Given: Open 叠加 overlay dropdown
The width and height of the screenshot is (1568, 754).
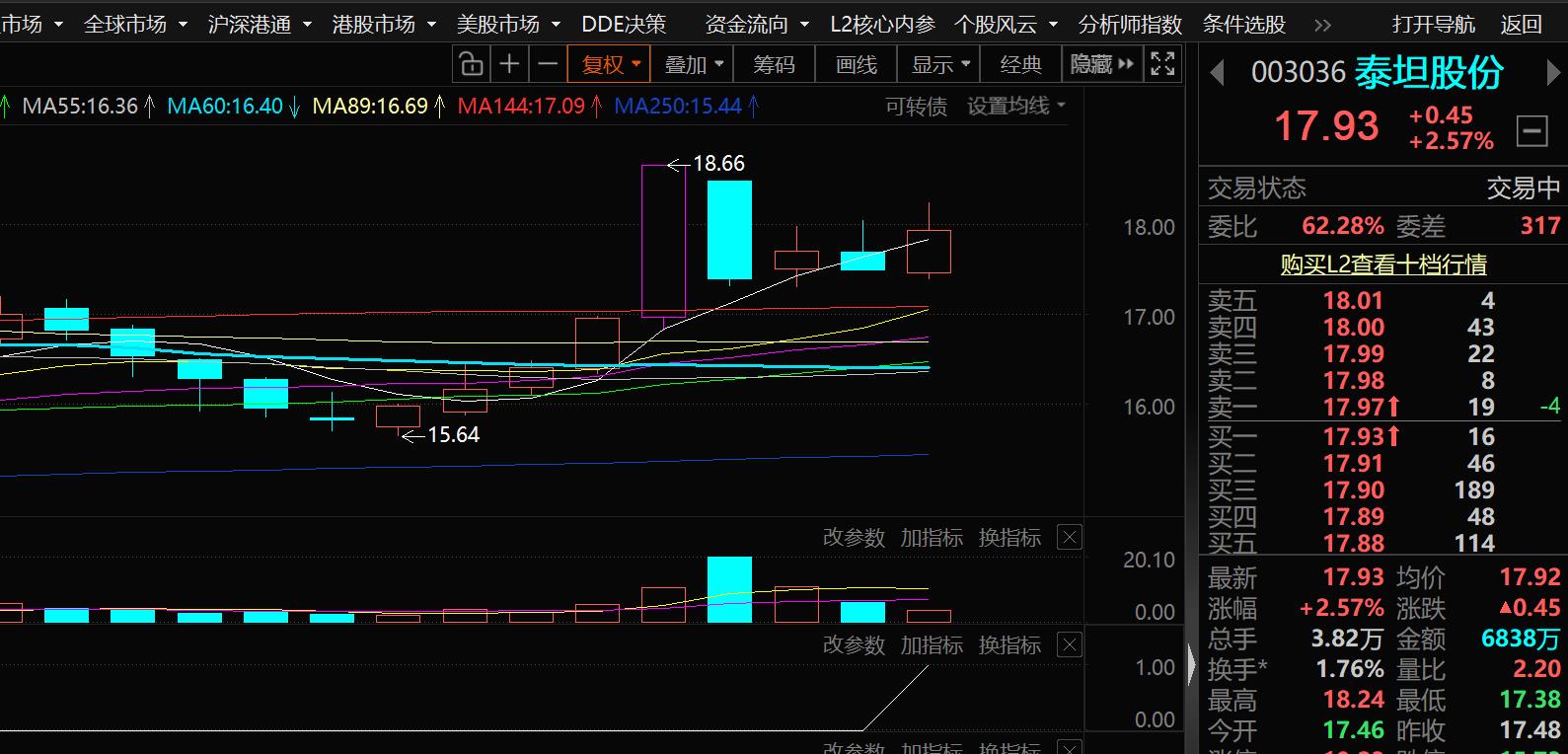Looking at the screenshot, I should pyautogui.click(x=693, y=65).
